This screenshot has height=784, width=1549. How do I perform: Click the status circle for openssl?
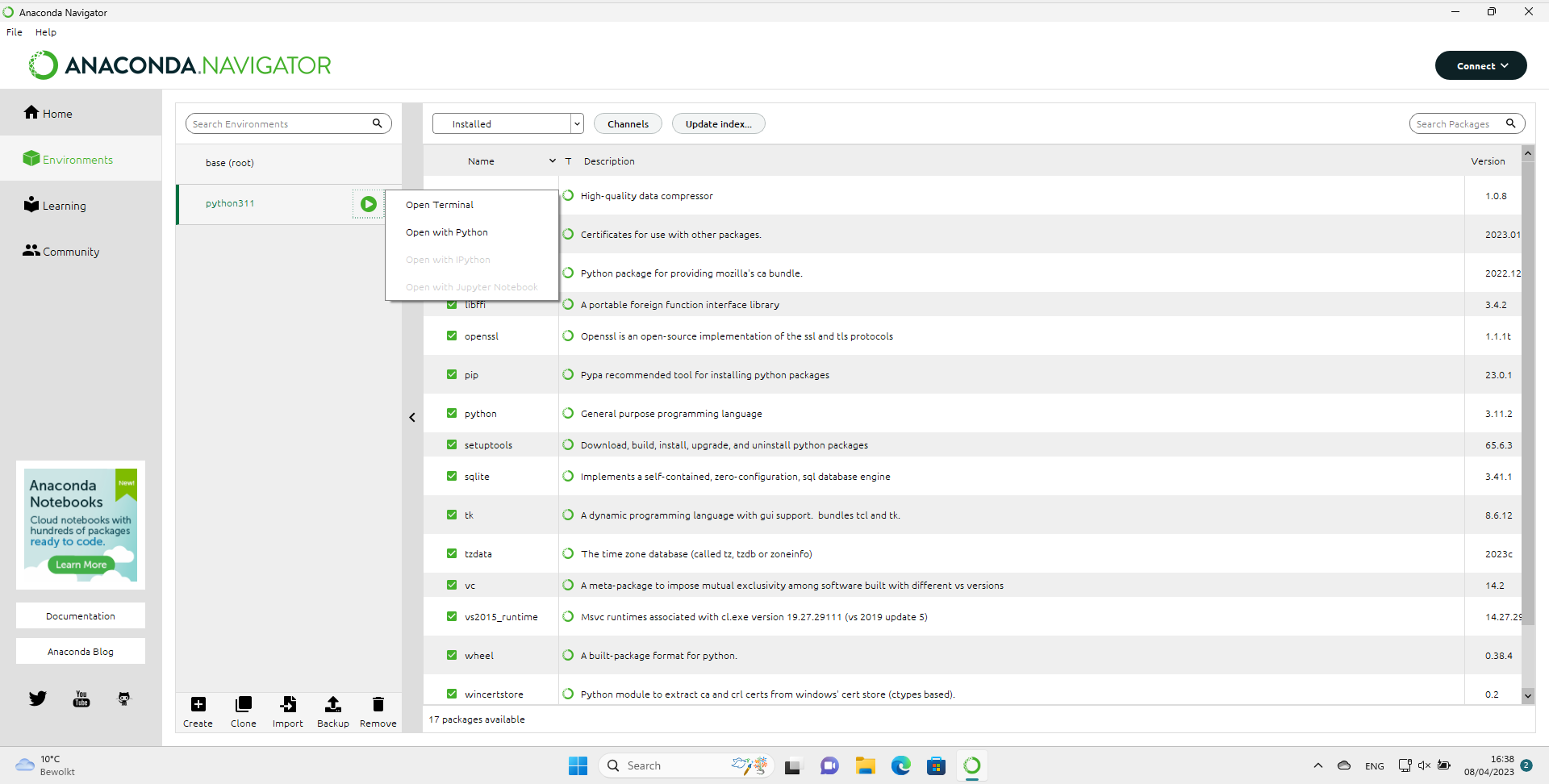(x=568, y=336)
